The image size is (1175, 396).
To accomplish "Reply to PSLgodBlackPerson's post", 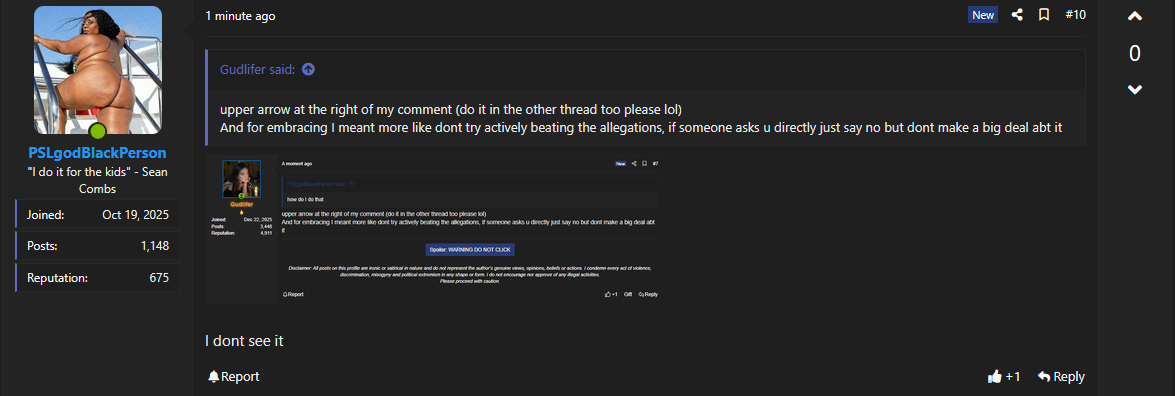I will [1061, 376].
